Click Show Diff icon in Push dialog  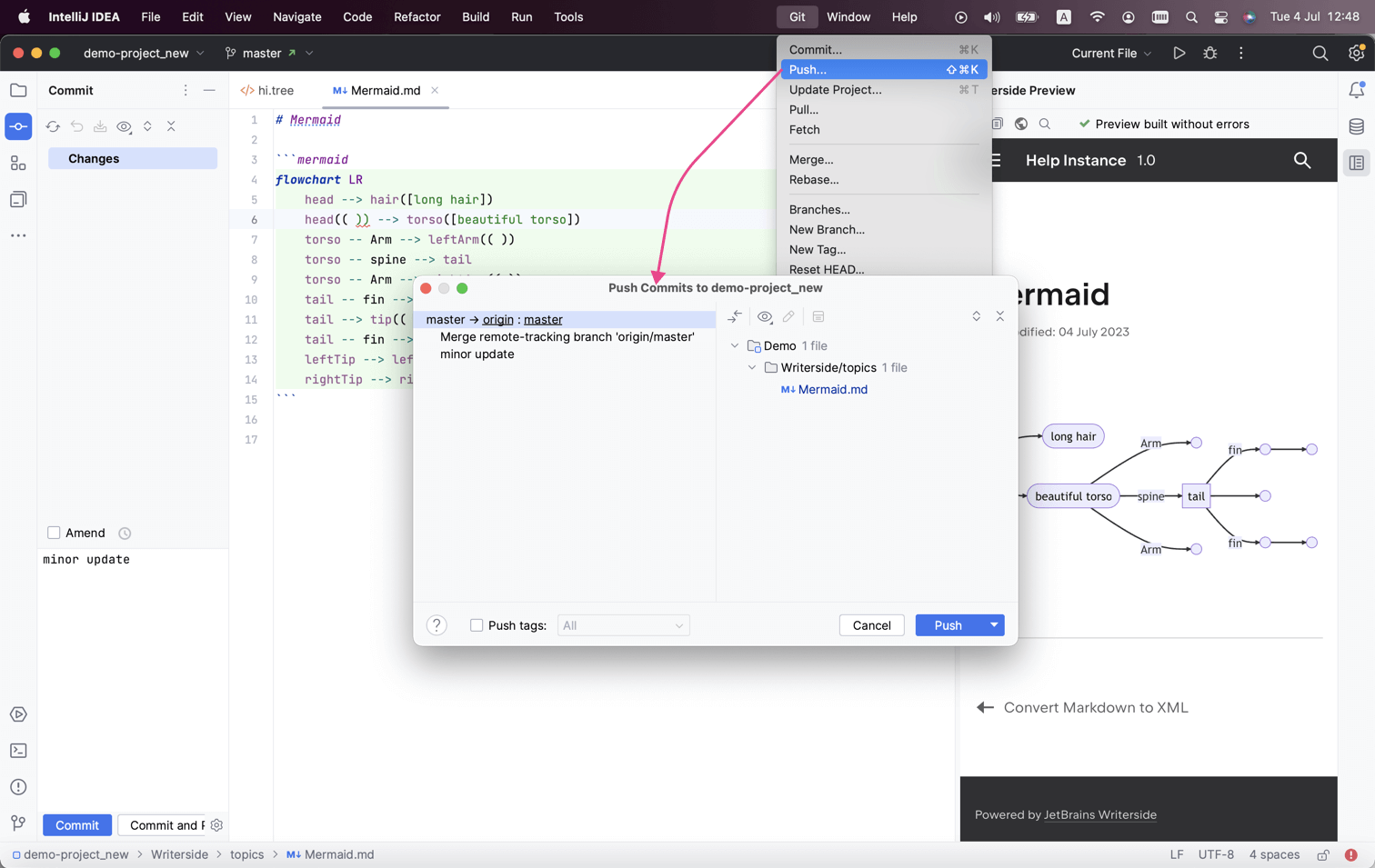tap(735, 316)
